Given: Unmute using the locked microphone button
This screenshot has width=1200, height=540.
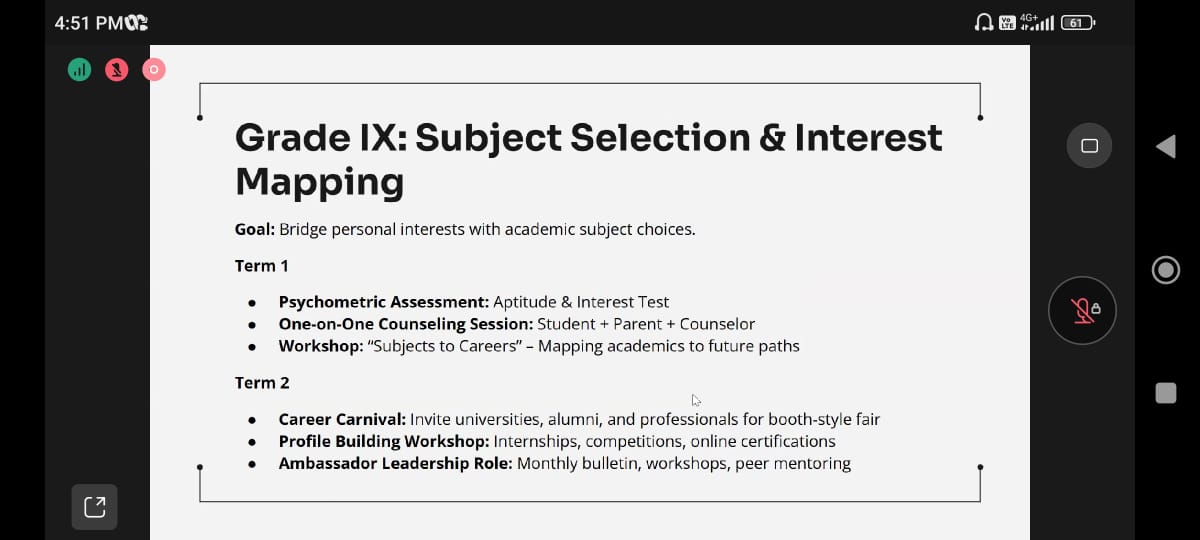Looking at the screenshot, I should point(1082,310).
